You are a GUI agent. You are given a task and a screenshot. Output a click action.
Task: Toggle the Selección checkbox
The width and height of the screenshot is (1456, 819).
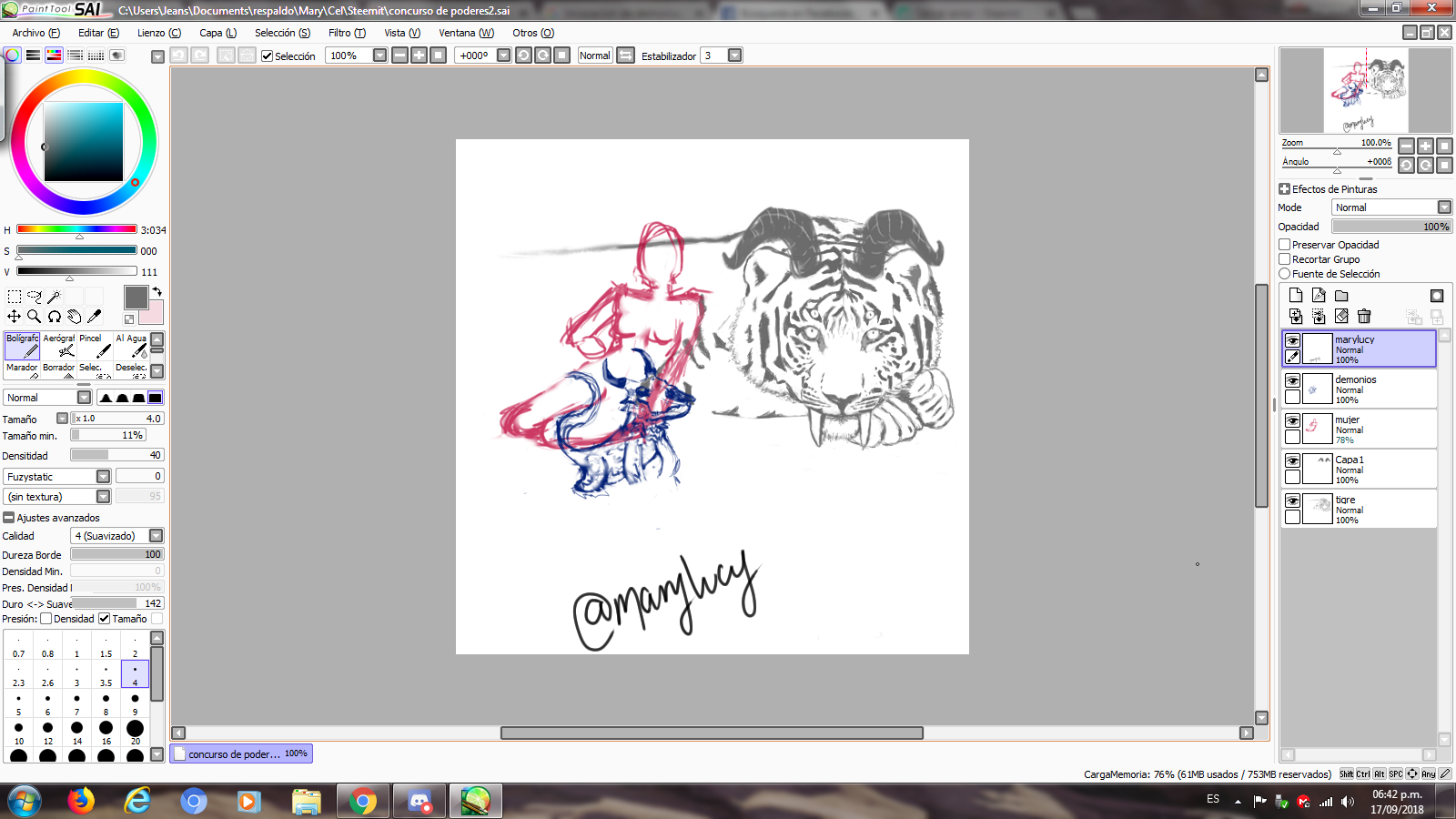tap(268, 56)
